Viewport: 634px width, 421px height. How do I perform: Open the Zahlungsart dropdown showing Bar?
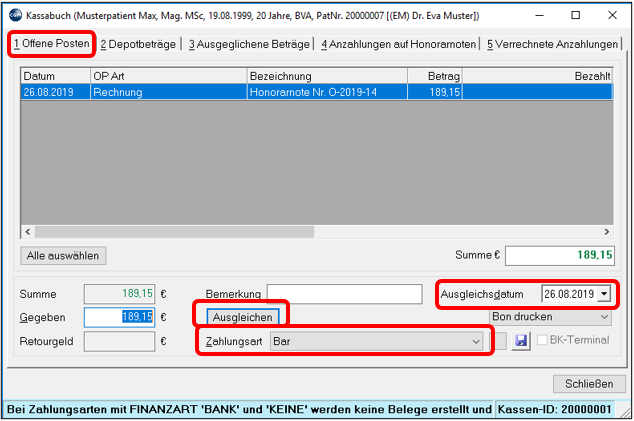click(x=376, y=341)
